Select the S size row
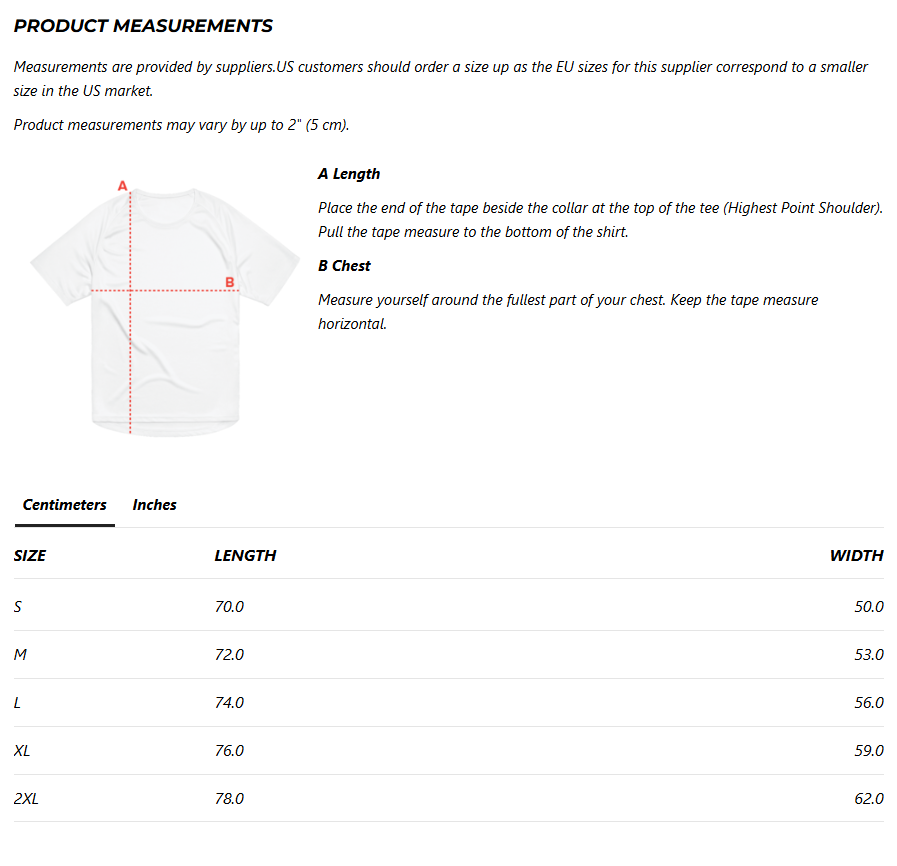Screen dimensions: 897x866 (448, 606)
